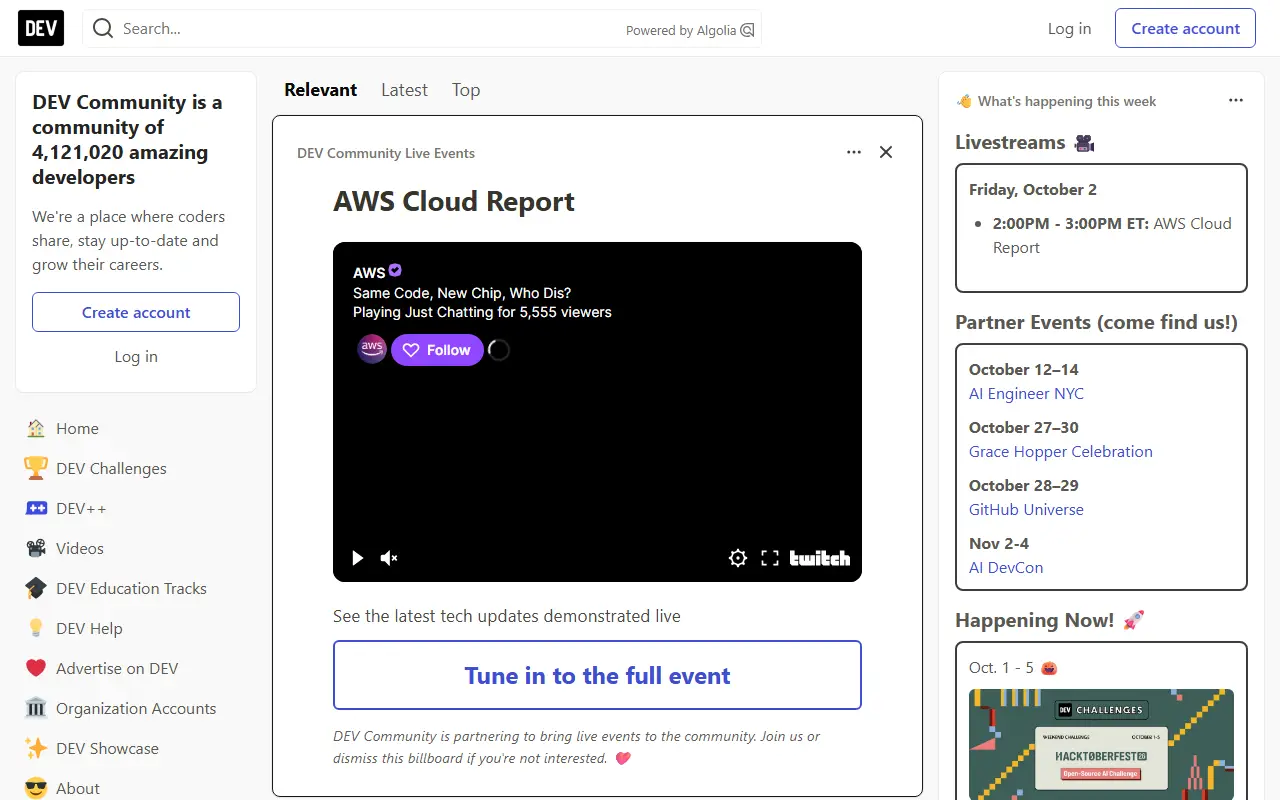Open the billboard options ellipsis menu
1280x800 pixels.
(854, 152)
